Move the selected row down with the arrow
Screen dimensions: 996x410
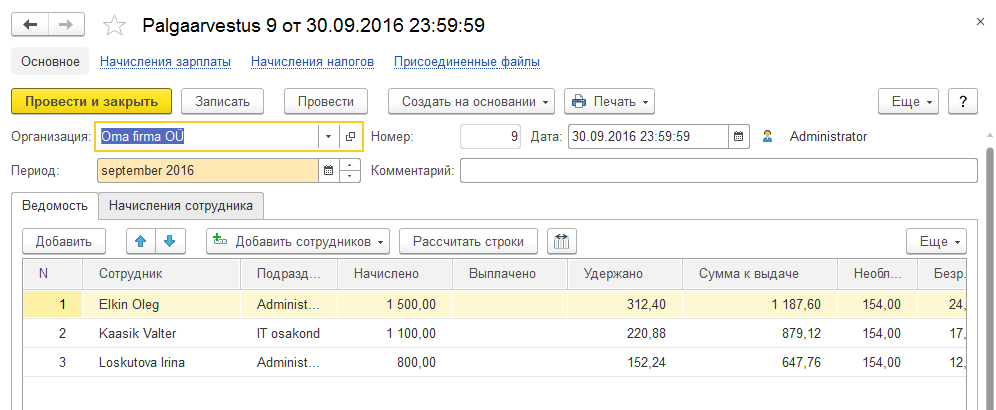tap(170, 241)
